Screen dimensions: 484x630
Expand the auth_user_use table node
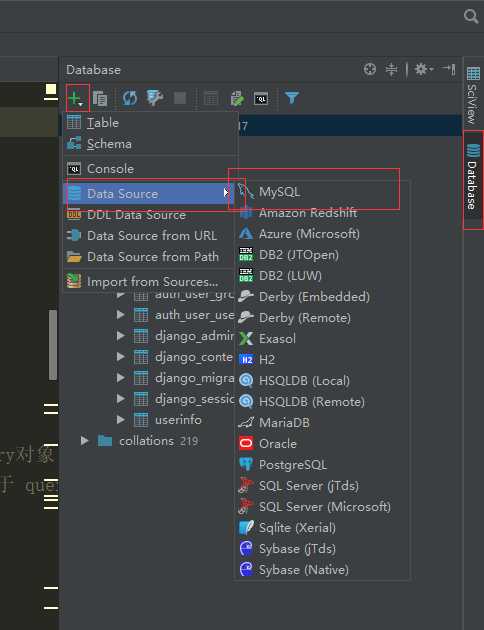(120, 315)
